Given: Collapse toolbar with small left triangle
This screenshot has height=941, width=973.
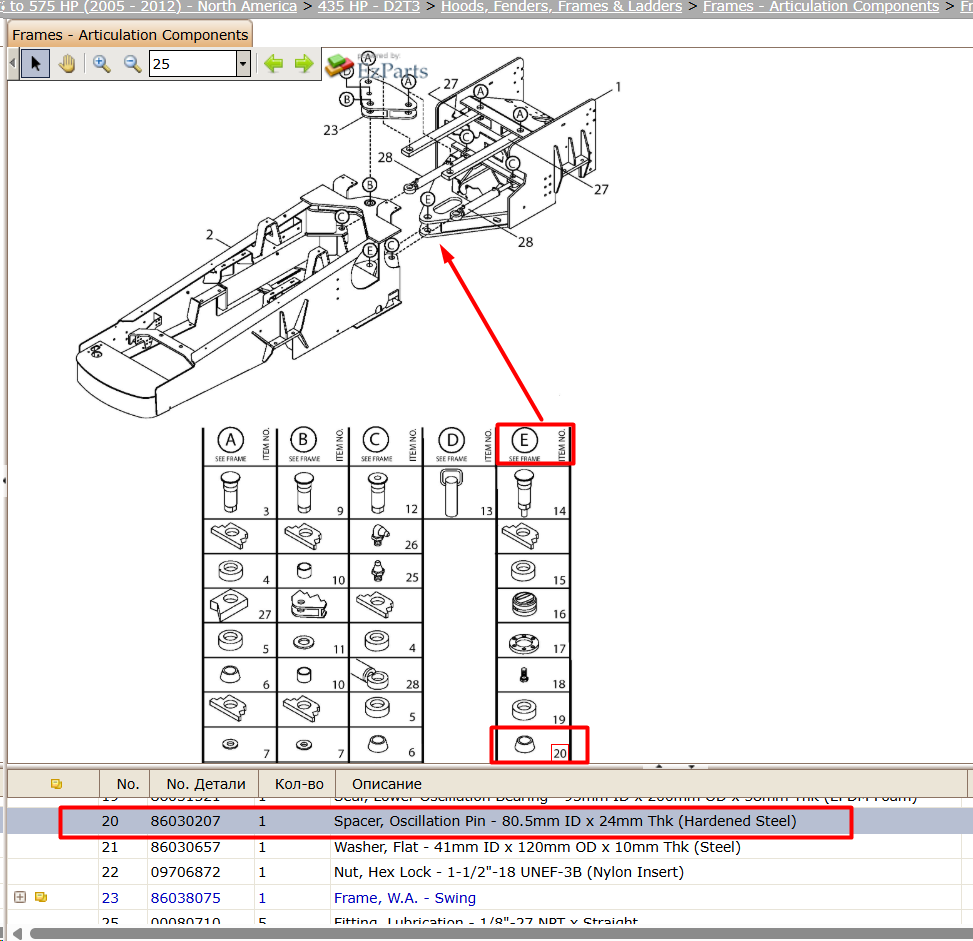Looking at the screenshot, I should pos(13,63).
